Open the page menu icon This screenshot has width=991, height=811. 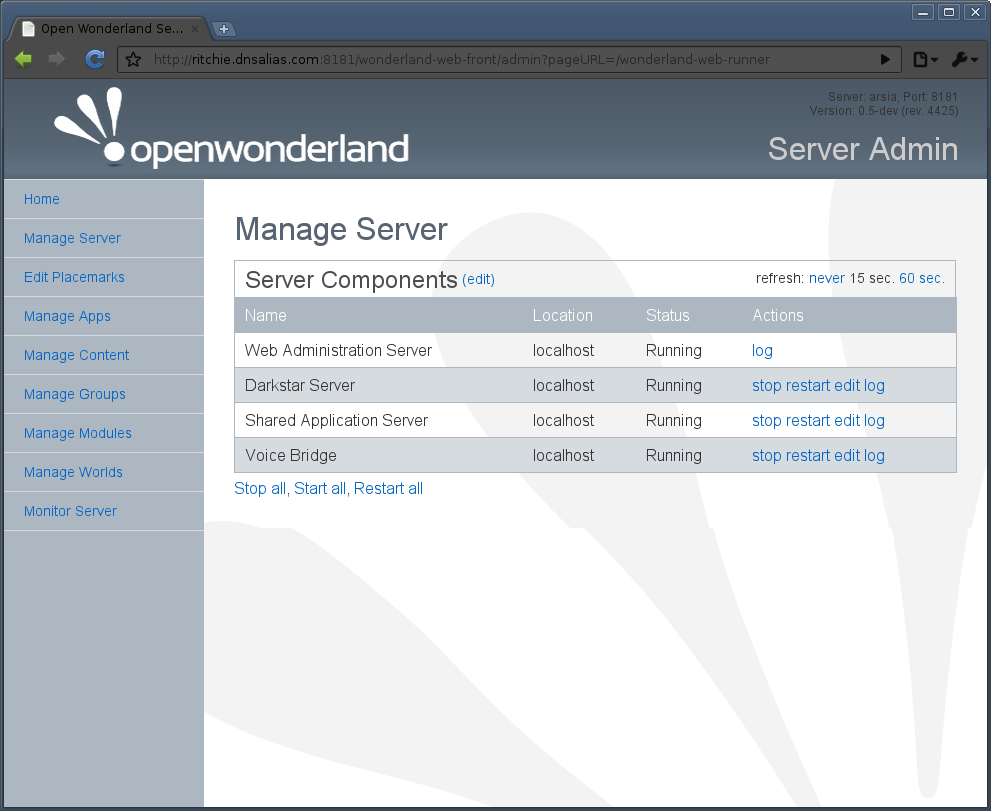coord(925,59)
